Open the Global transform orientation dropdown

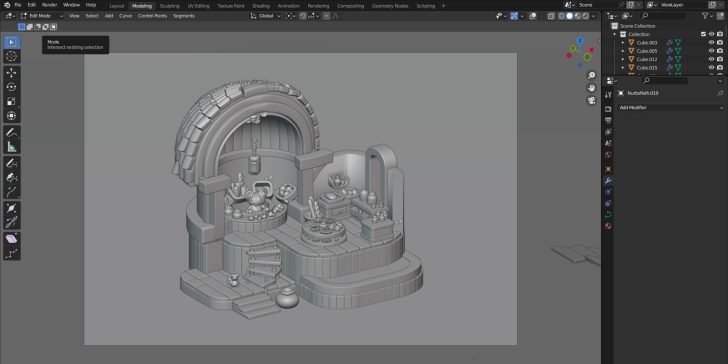point(266,16)
